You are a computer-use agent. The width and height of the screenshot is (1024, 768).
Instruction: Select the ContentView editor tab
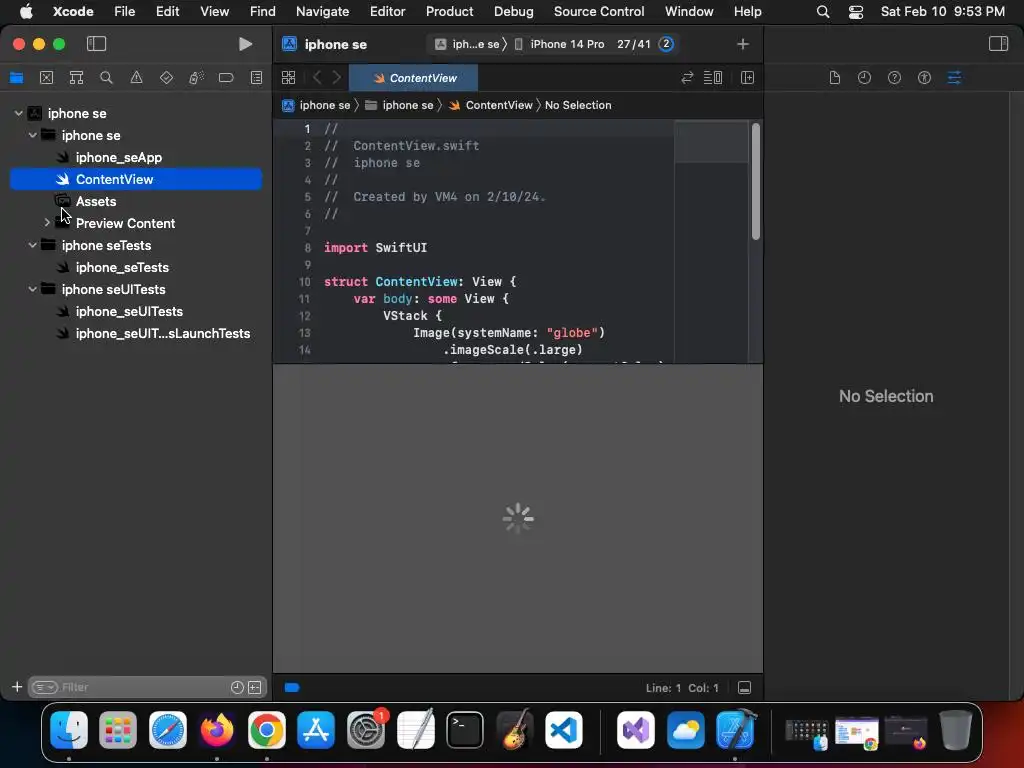click(x=413, y=78)
